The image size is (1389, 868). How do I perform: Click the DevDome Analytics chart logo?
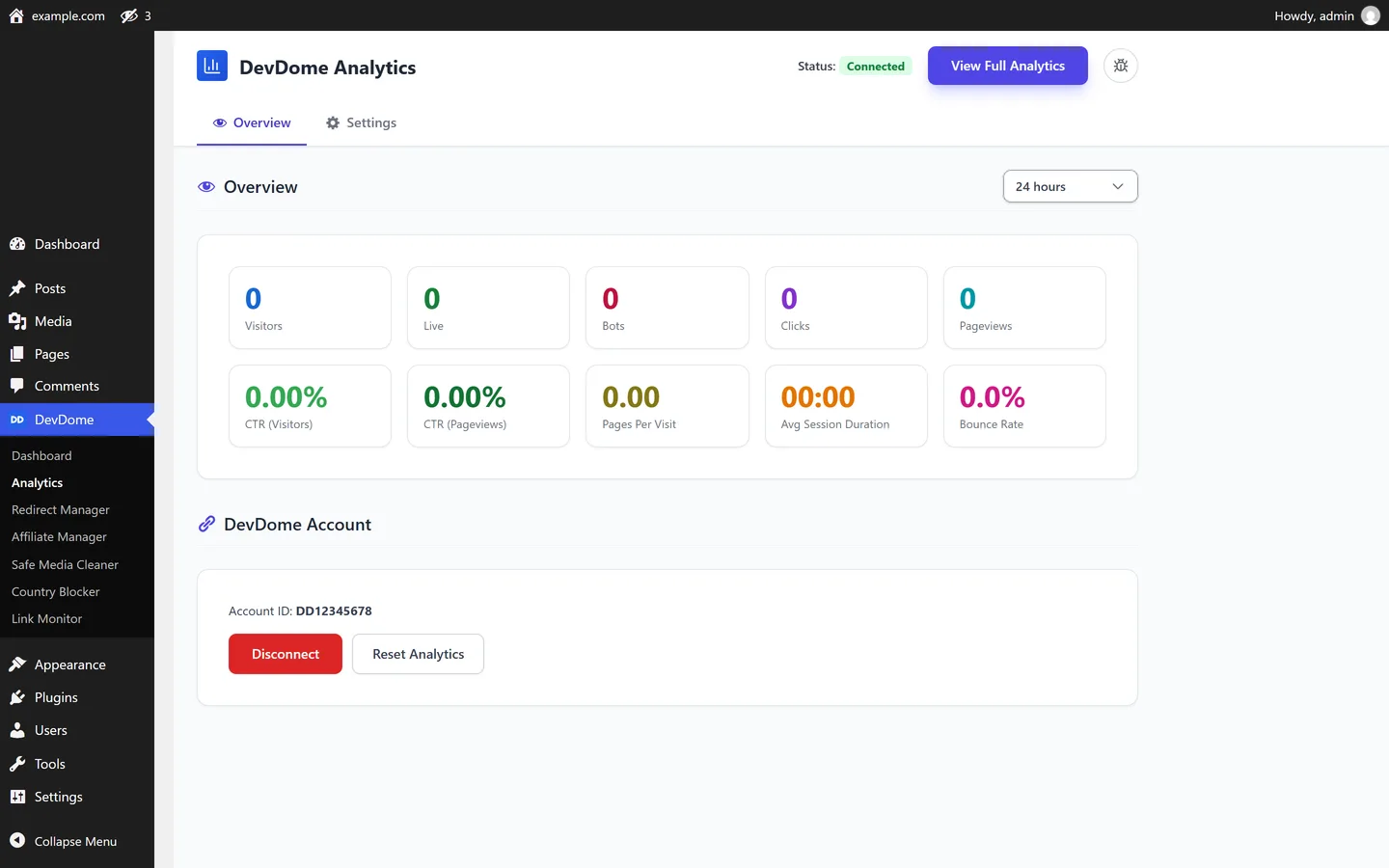point(212,66)
